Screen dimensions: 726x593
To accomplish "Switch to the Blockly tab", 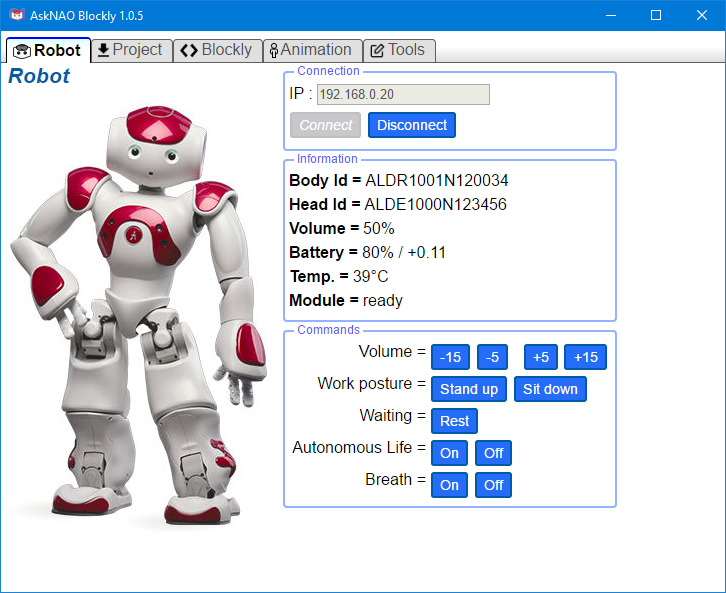I will (x=216, y=50).
